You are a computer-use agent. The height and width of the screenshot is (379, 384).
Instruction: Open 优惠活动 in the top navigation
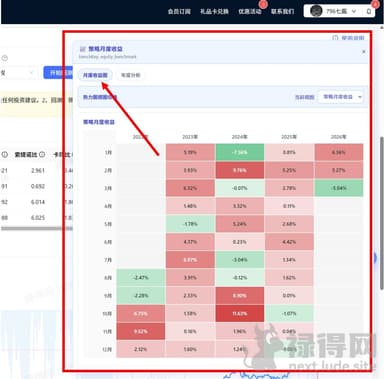(x=250, y=11)
